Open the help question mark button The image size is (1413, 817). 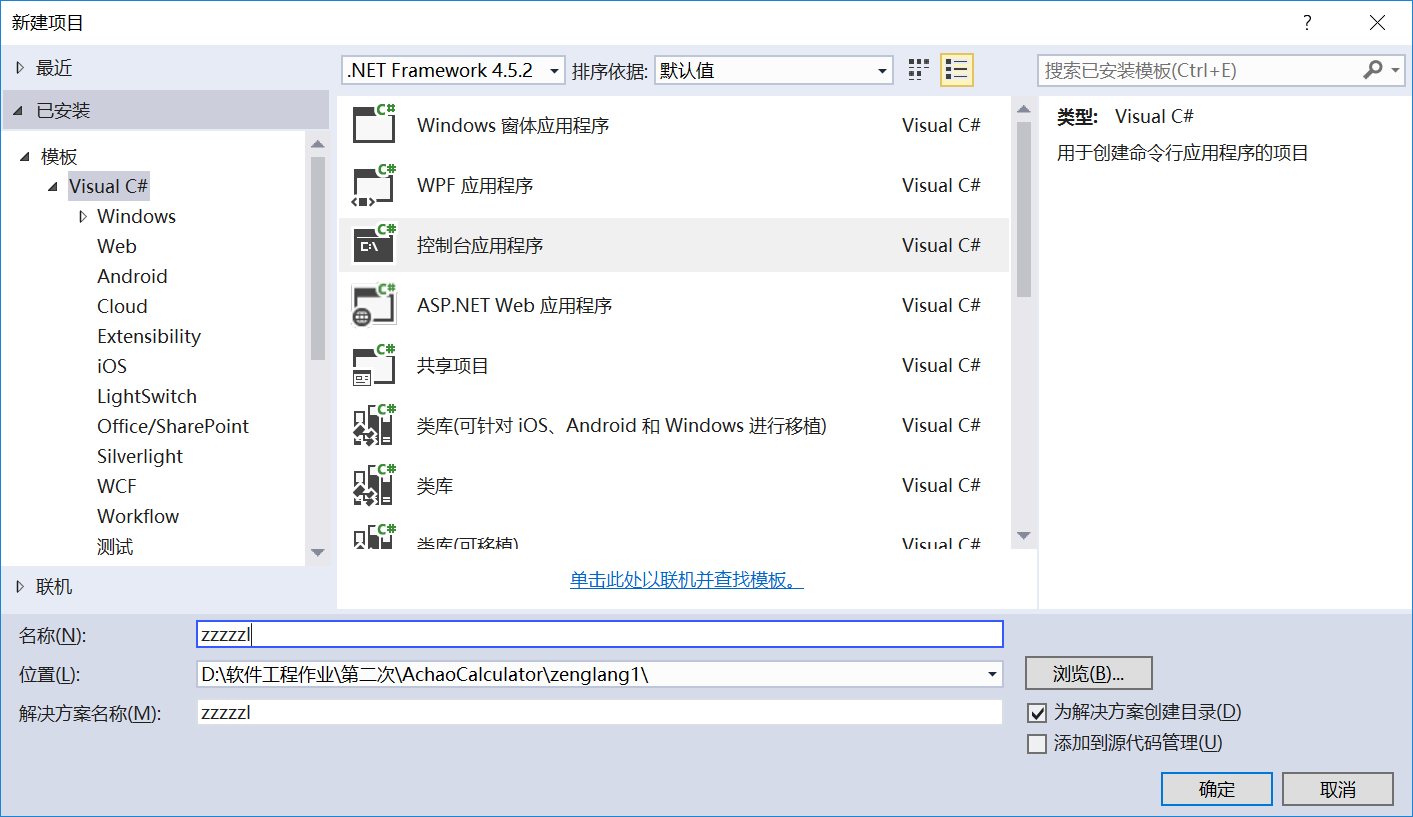pos(1306,22)
